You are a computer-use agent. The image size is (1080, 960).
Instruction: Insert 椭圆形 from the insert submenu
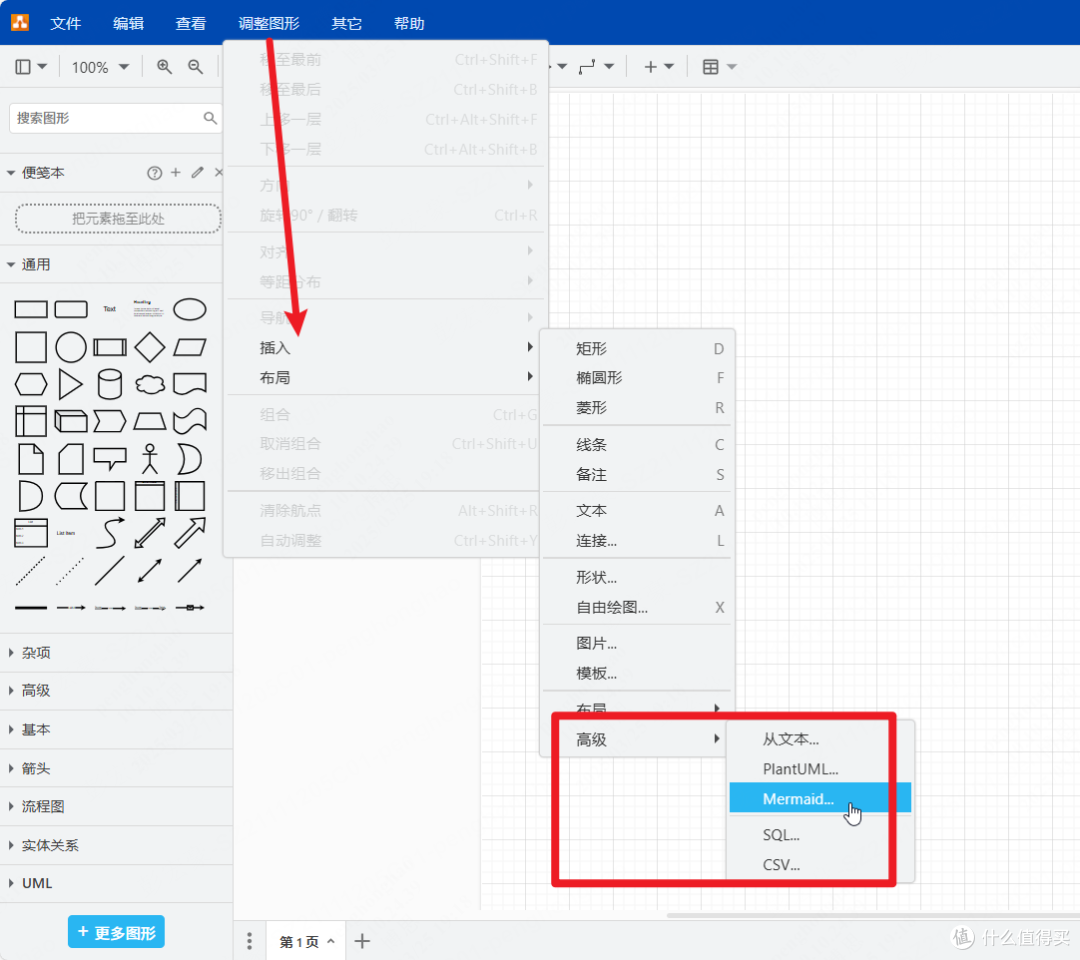tap(638, 377)
